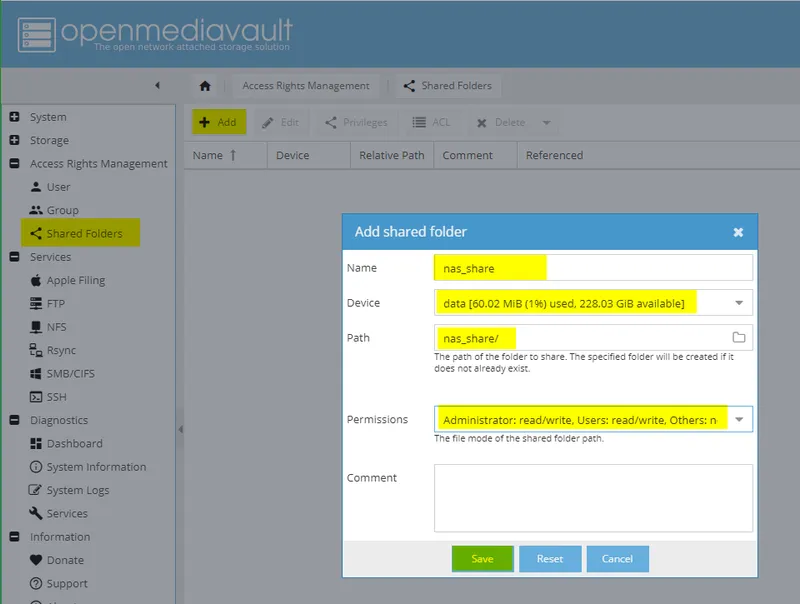Browse folders using the Path folder icon
800x604 pixels.
click(738, 339)
